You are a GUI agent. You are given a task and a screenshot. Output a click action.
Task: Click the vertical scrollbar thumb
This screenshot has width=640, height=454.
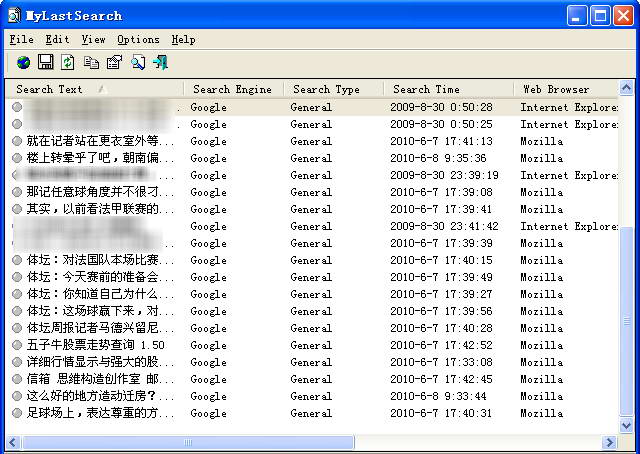pos(627,320)
